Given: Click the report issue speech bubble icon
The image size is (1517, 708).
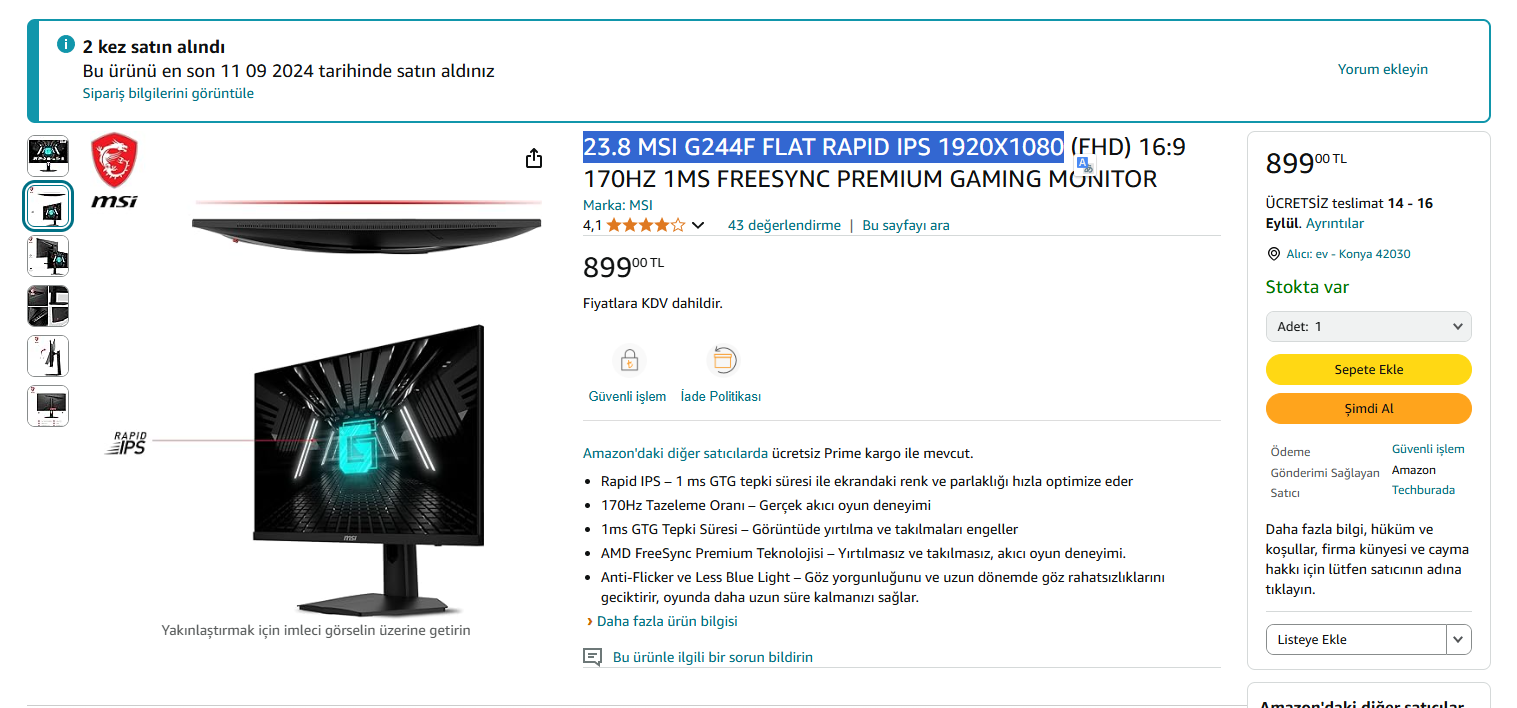Looking at the screenshot, I should coord(593,657).
